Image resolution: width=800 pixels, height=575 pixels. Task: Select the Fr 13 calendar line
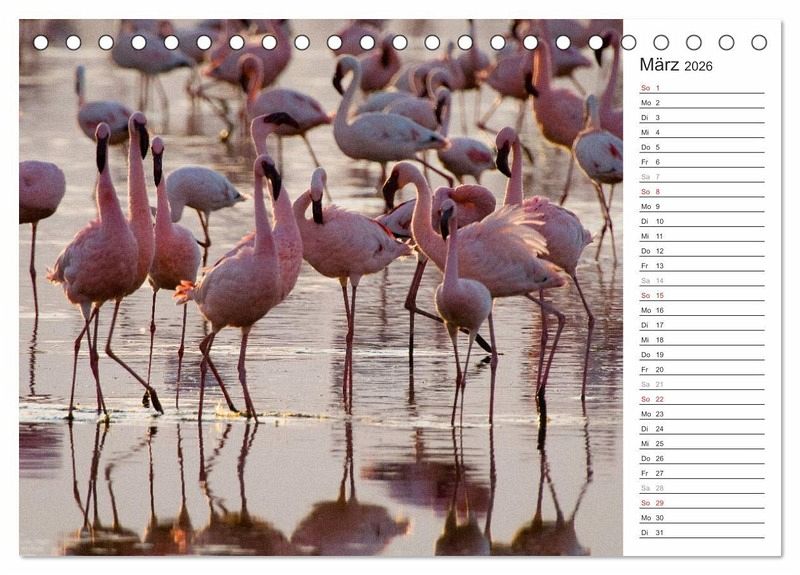click(x=701, y=266)
